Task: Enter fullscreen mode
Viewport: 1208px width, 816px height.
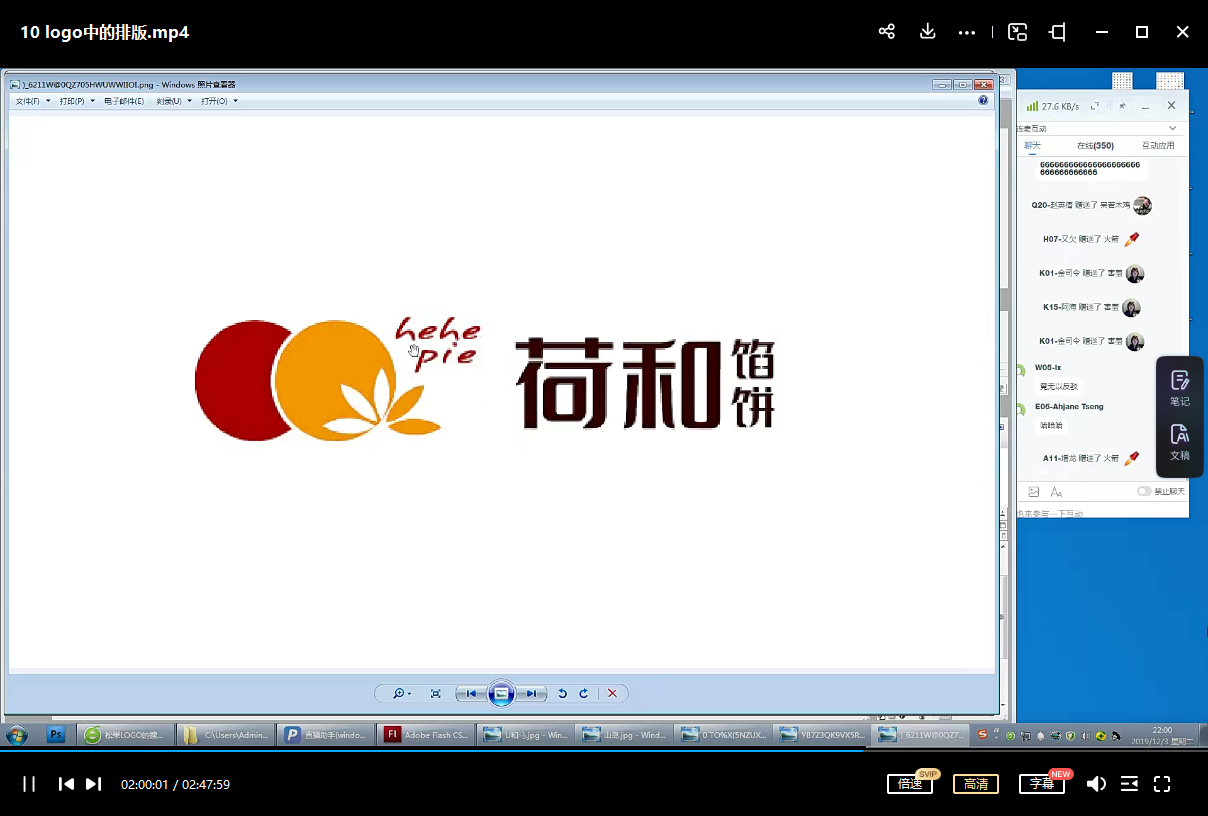Action: tap(1162, 784)
